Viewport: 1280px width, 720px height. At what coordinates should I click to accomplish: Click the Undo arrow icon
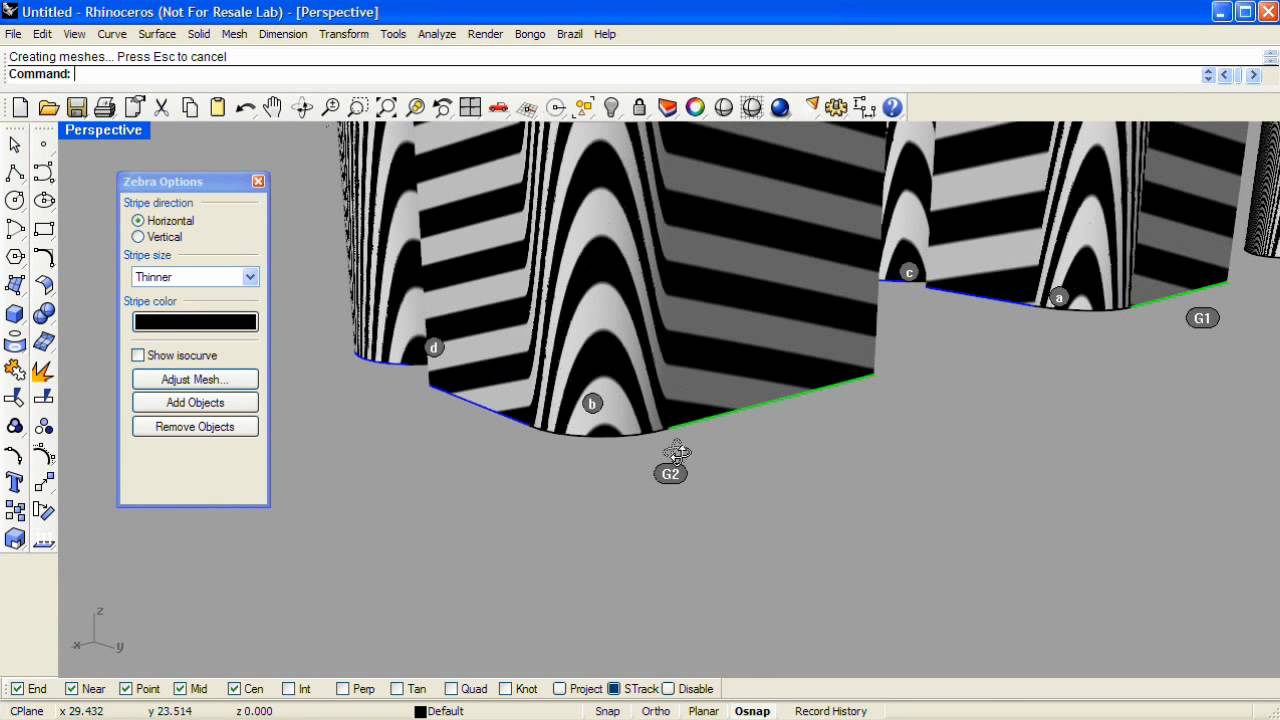pos(245,107)
